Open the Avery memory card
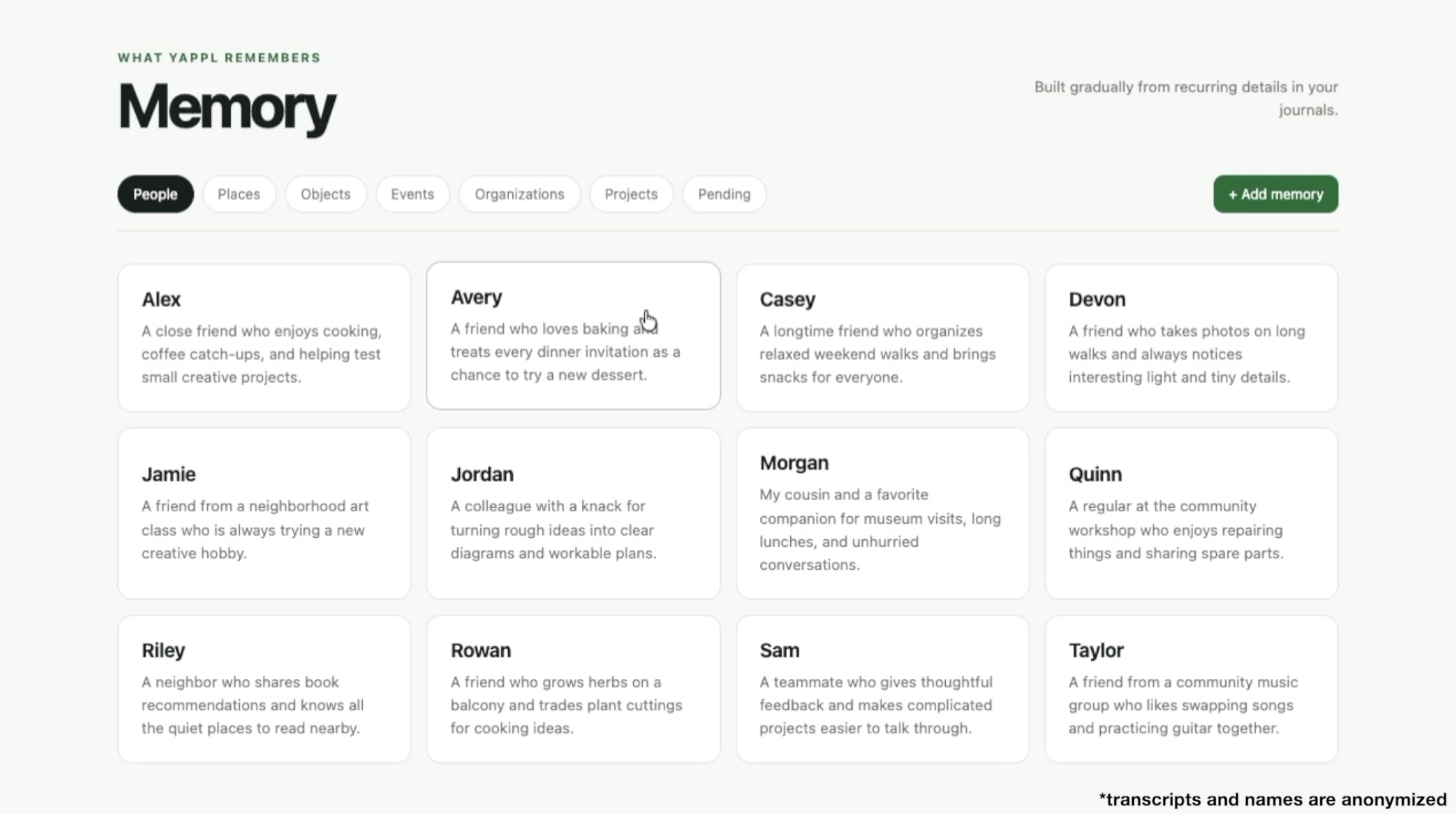 [573, 336]
